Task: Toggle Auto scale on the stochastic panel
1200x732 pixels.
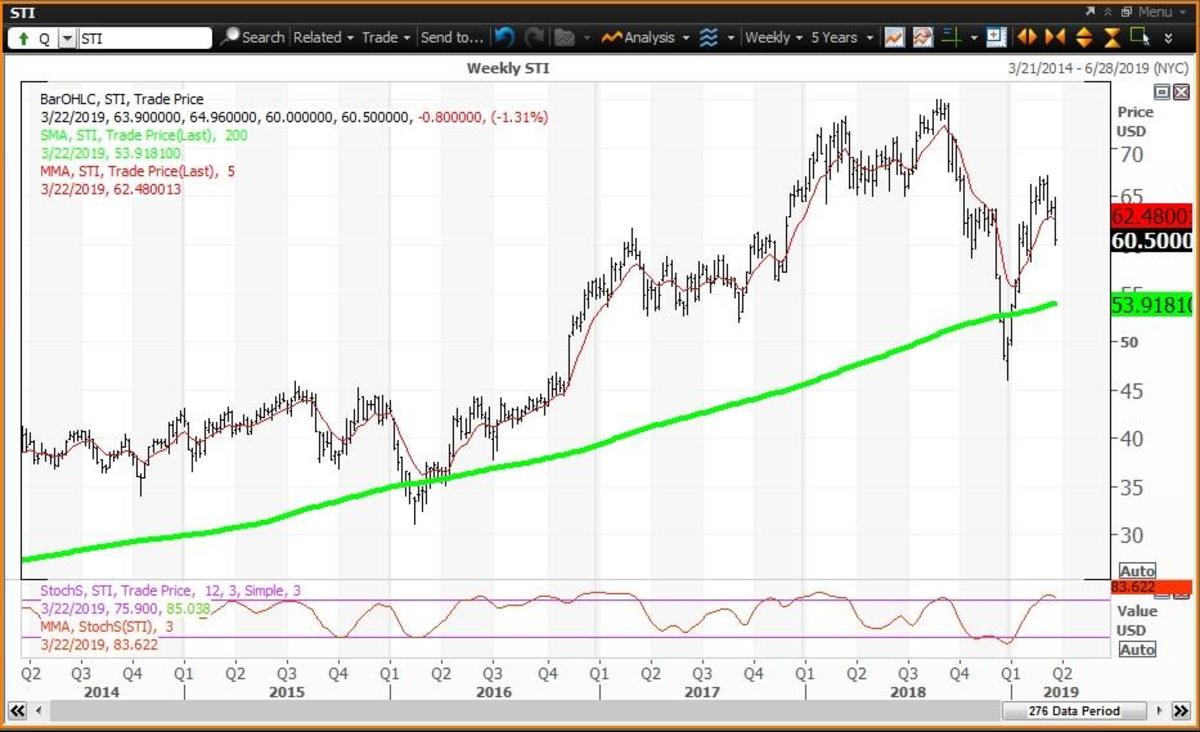Action: coord(1137,650)
